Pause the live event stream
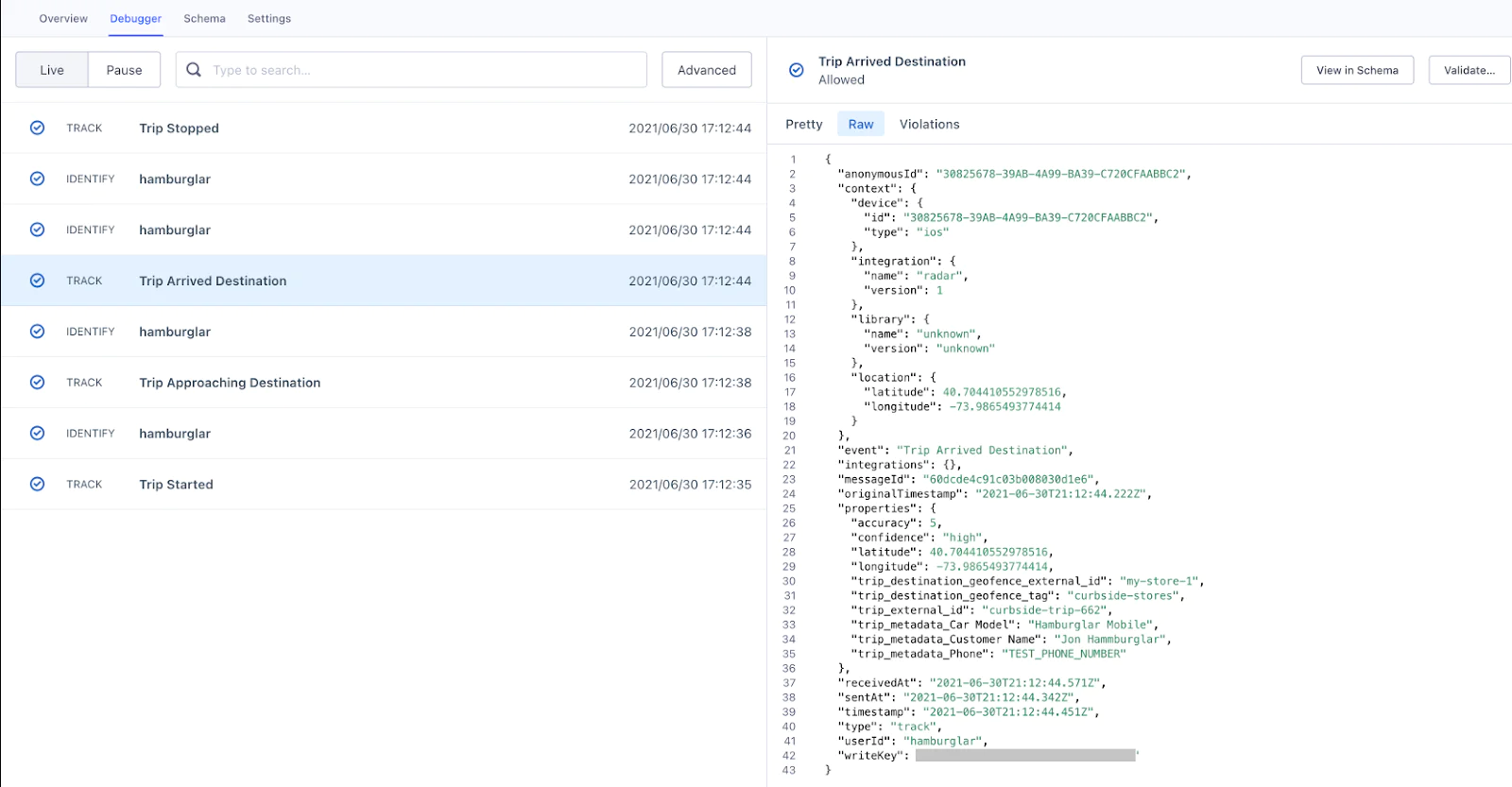This screenshot has width=1512, height=787. [124, 70]
